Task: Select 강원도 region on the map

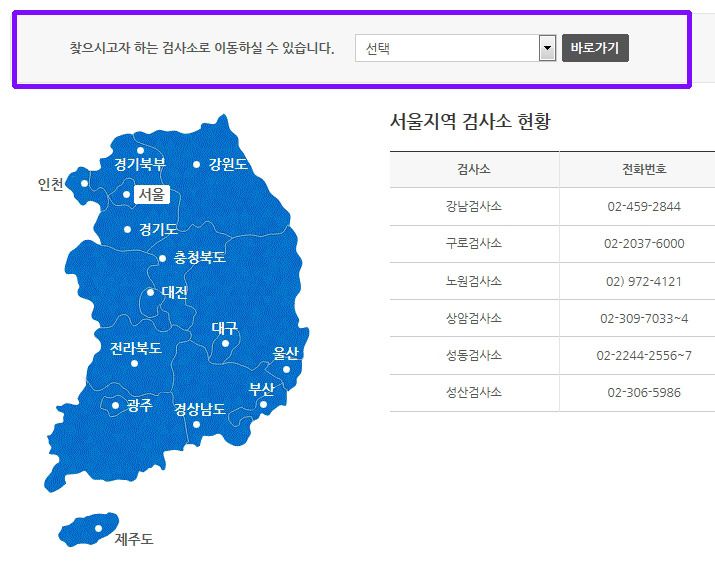Action: click(228, 164)
